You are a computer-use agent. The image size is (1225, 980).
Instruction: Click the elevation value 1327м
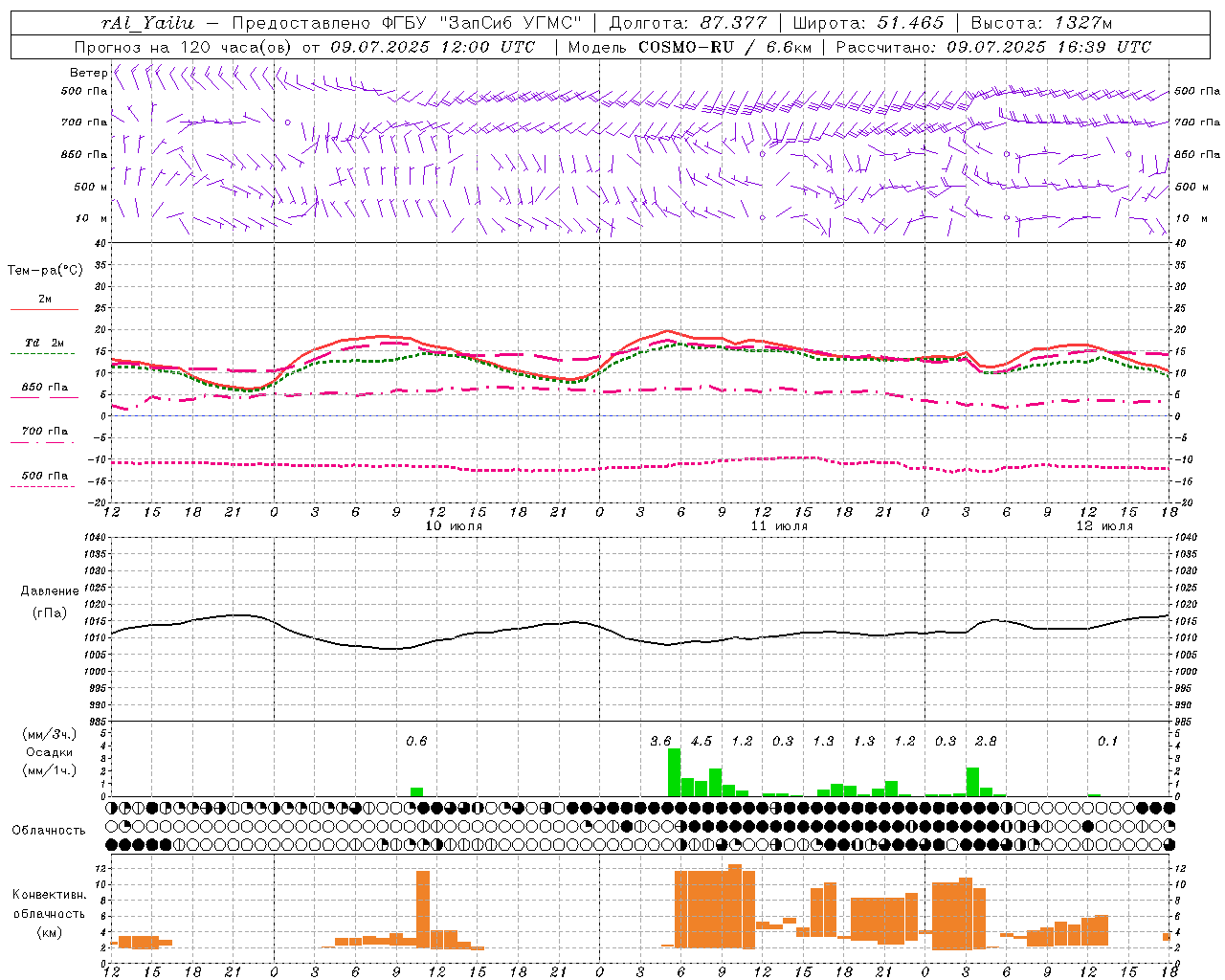tap(1083, 23)
